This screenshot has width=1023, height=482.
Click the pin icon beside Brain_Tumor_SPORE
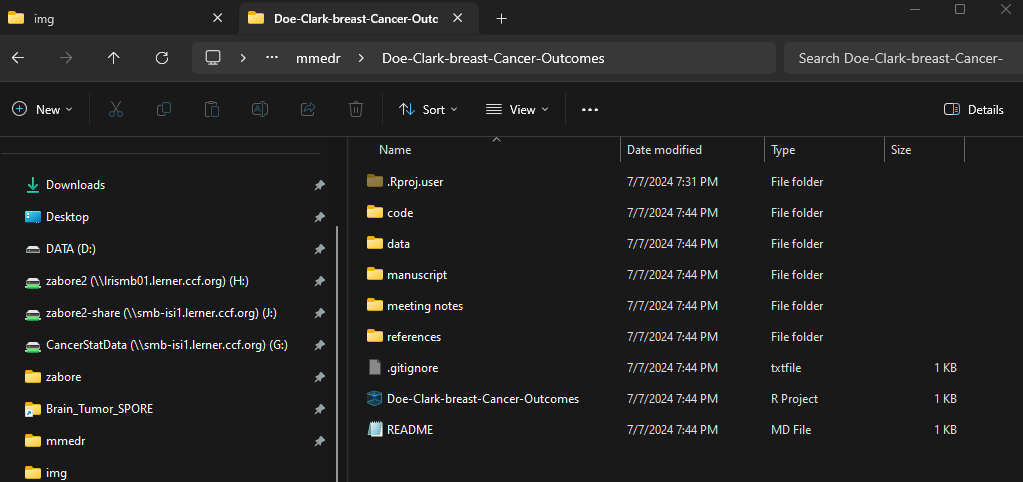(319, 409)
